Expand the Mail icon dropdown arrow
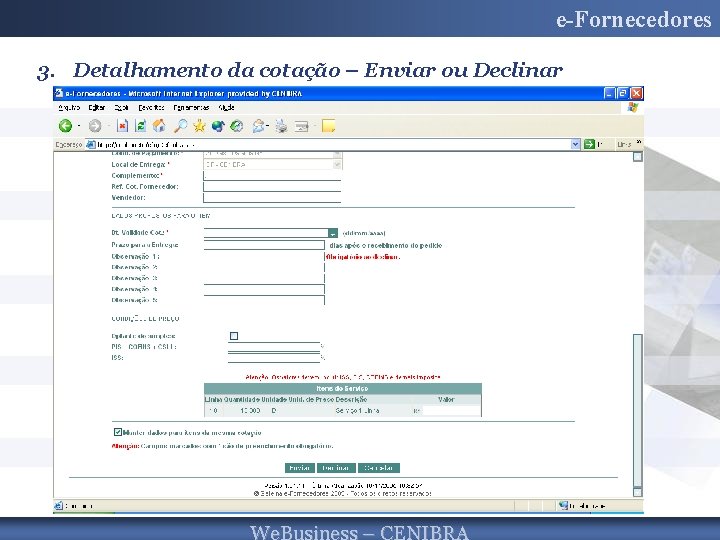 click(268, 125)
